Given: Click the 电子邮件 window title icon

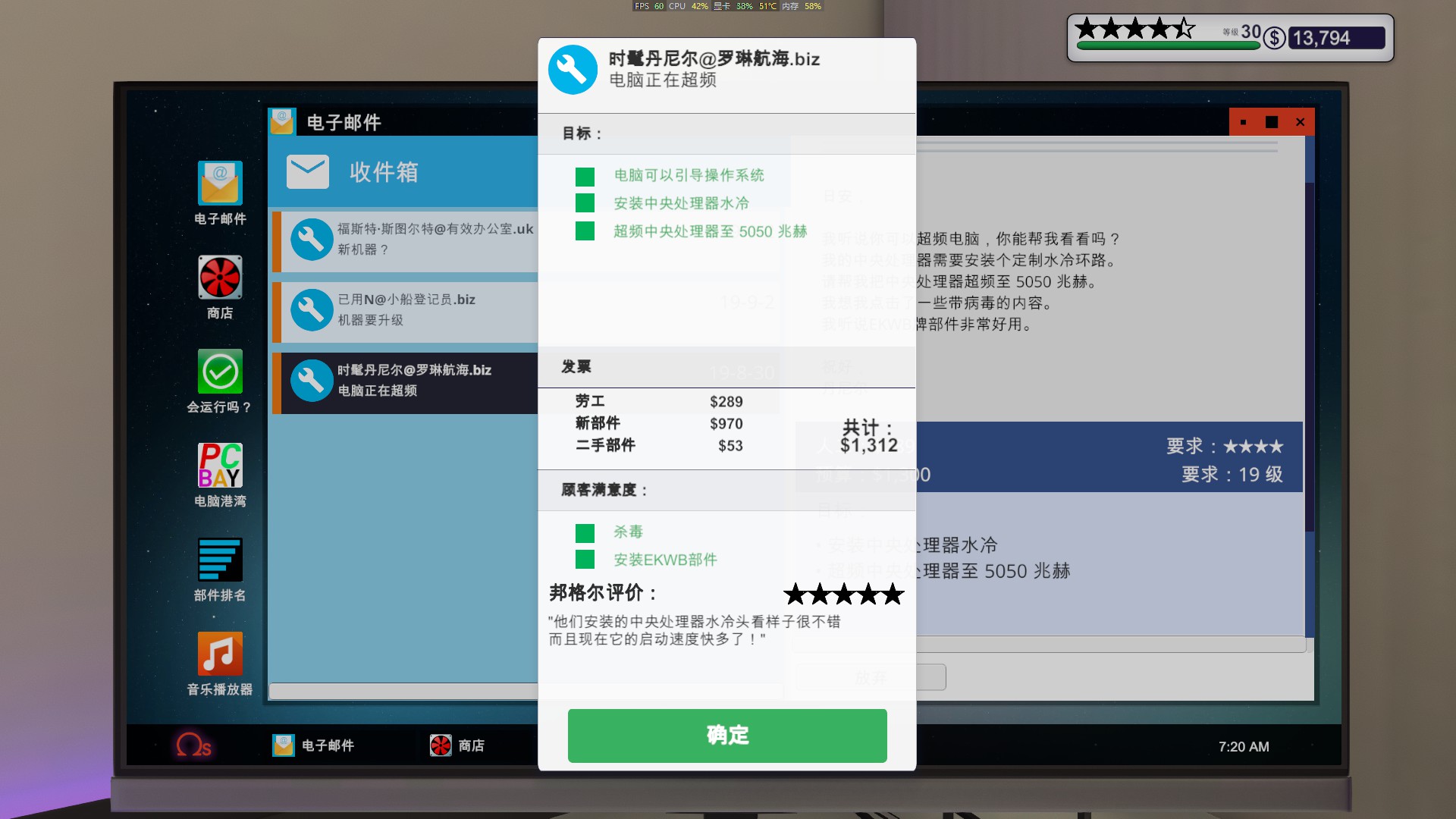Looking at the screenshot, I should click(x=282, y=121).
